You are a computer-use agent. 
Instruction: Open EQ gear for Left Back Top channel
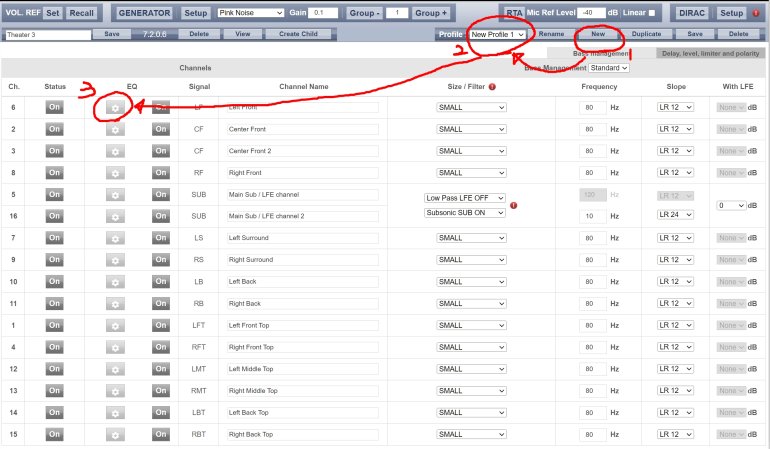pos(115,413)
